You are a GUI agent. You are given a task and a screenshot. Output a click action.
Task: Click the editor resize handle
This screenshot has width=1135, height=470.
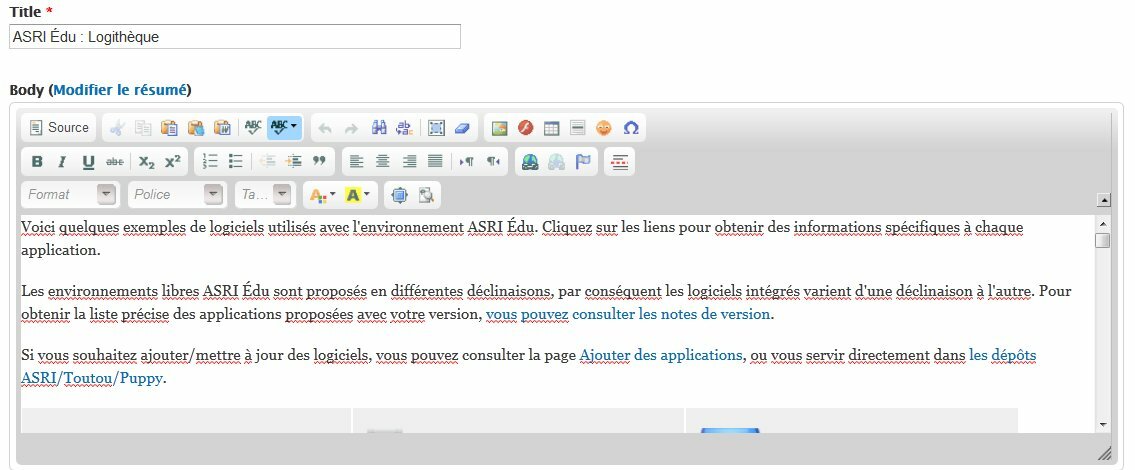coord(1104,453)
